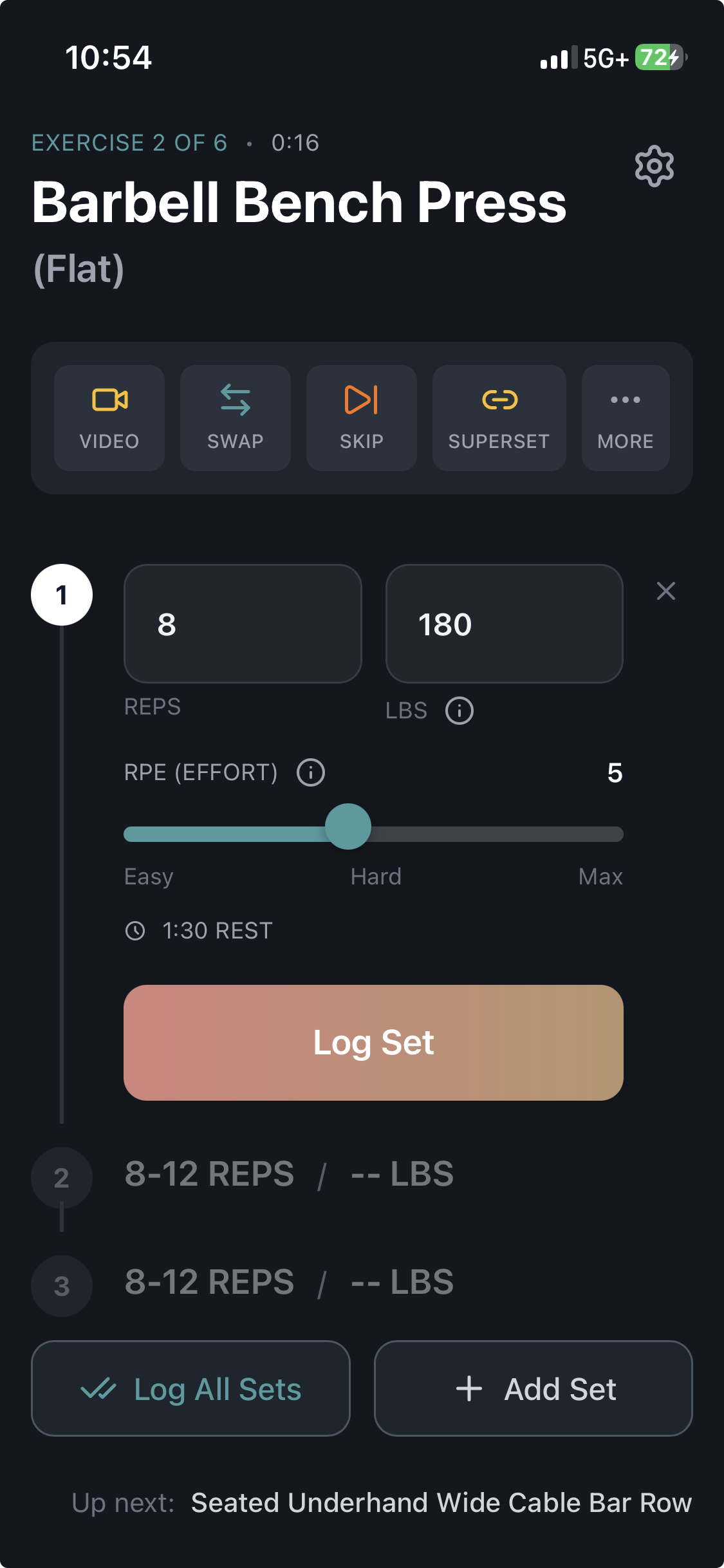This screenshot has width=724, height=1568.
Task: Create a Superset with this exercise
Action: (x=498, y=416)
